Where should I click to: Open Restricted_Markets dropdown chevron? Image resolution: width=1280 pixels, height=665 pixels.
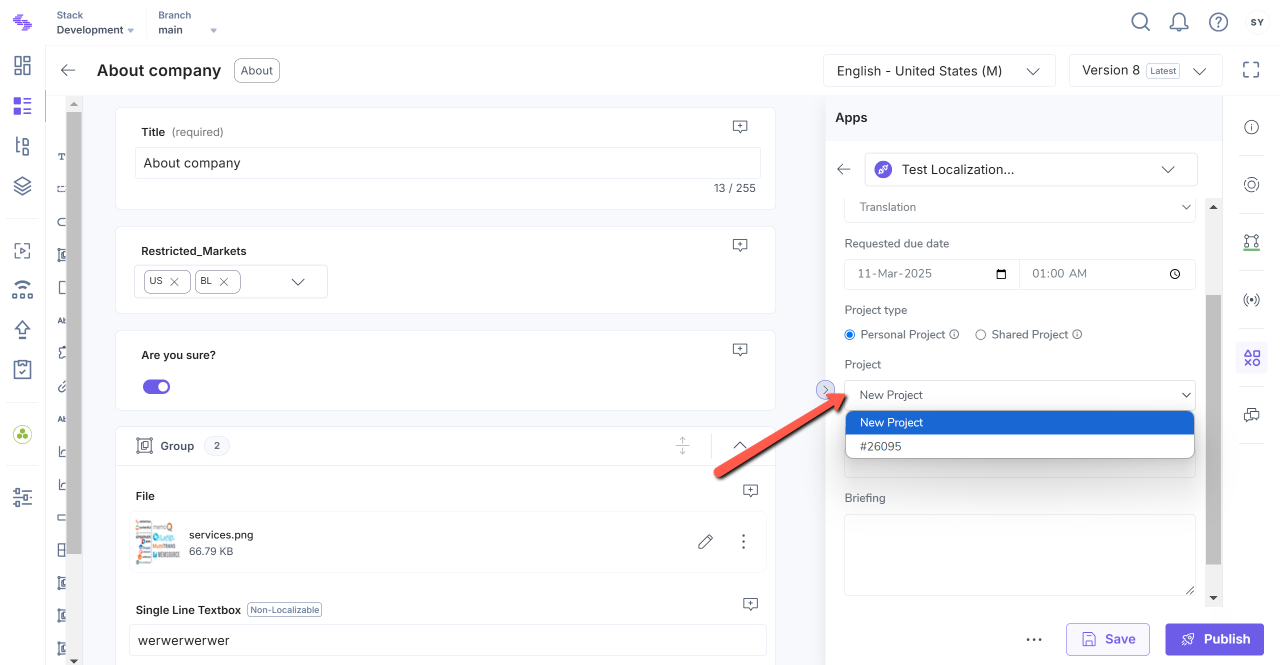[x=298, y=282]
